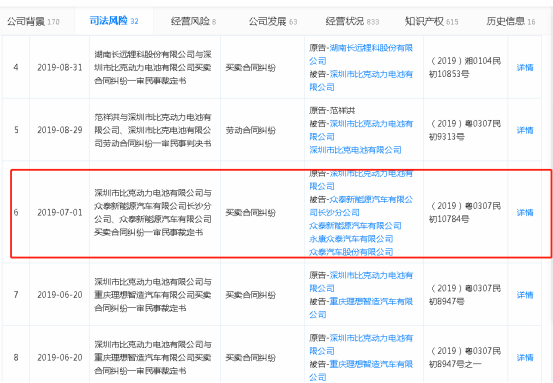The height and width of the screenshot is (383, 553).
Task: Switch to the 经营状况 tab
Action: click(352, 22)
